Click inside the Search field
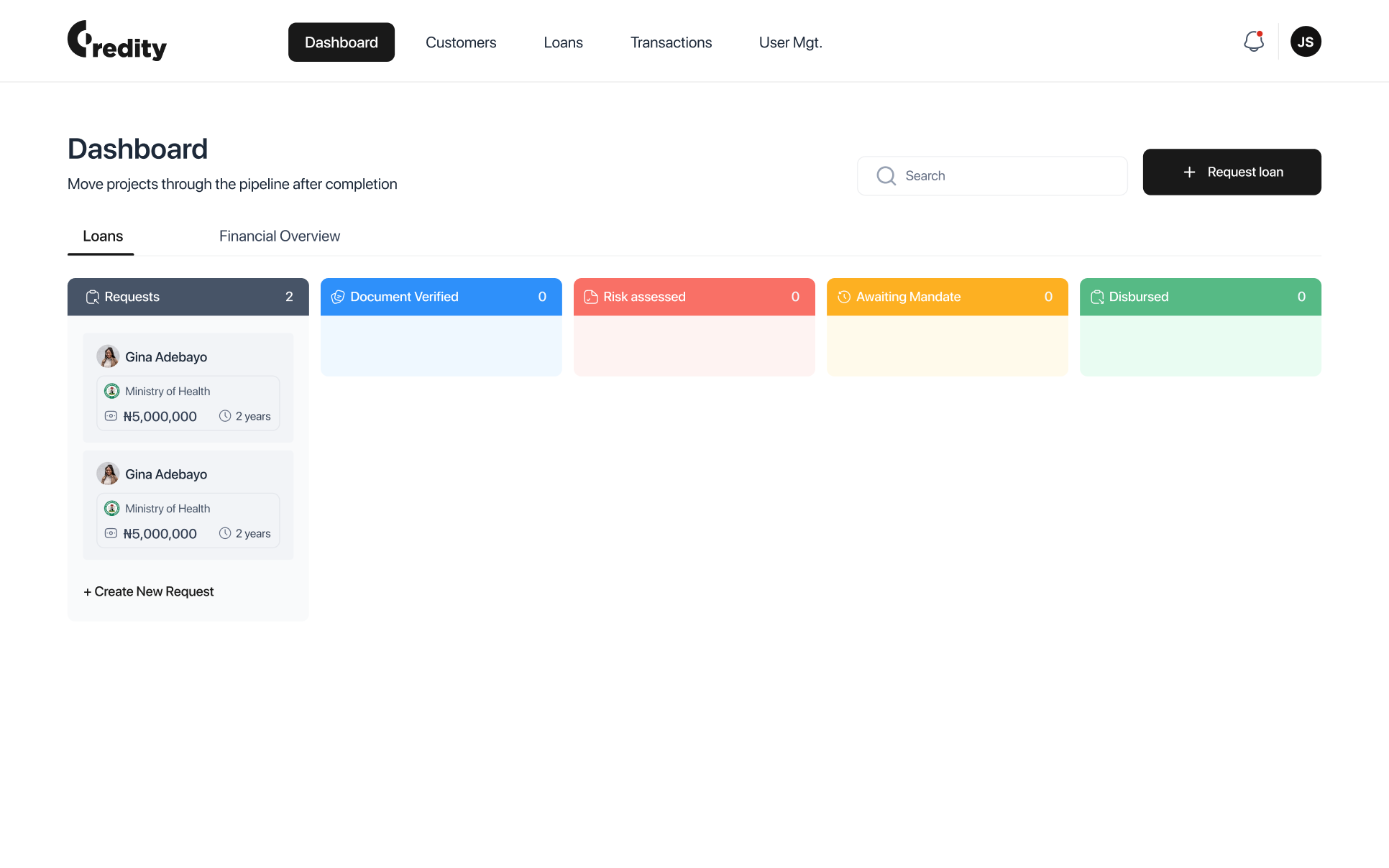This screenshot has height=868, width=1389. click(992, 175)
